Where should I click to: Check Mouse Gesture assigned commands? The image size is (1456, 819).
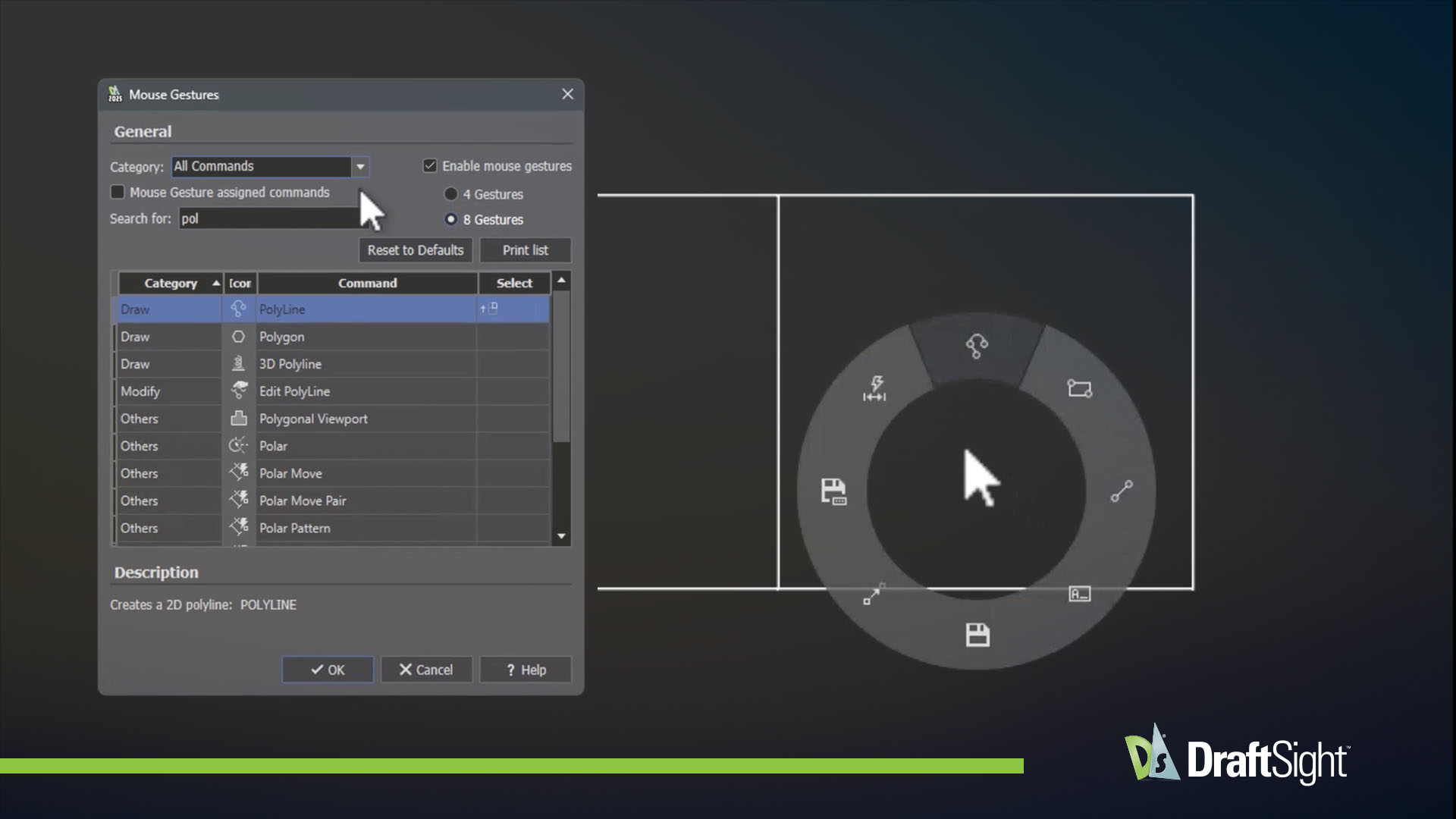click(x=118, y=192)
